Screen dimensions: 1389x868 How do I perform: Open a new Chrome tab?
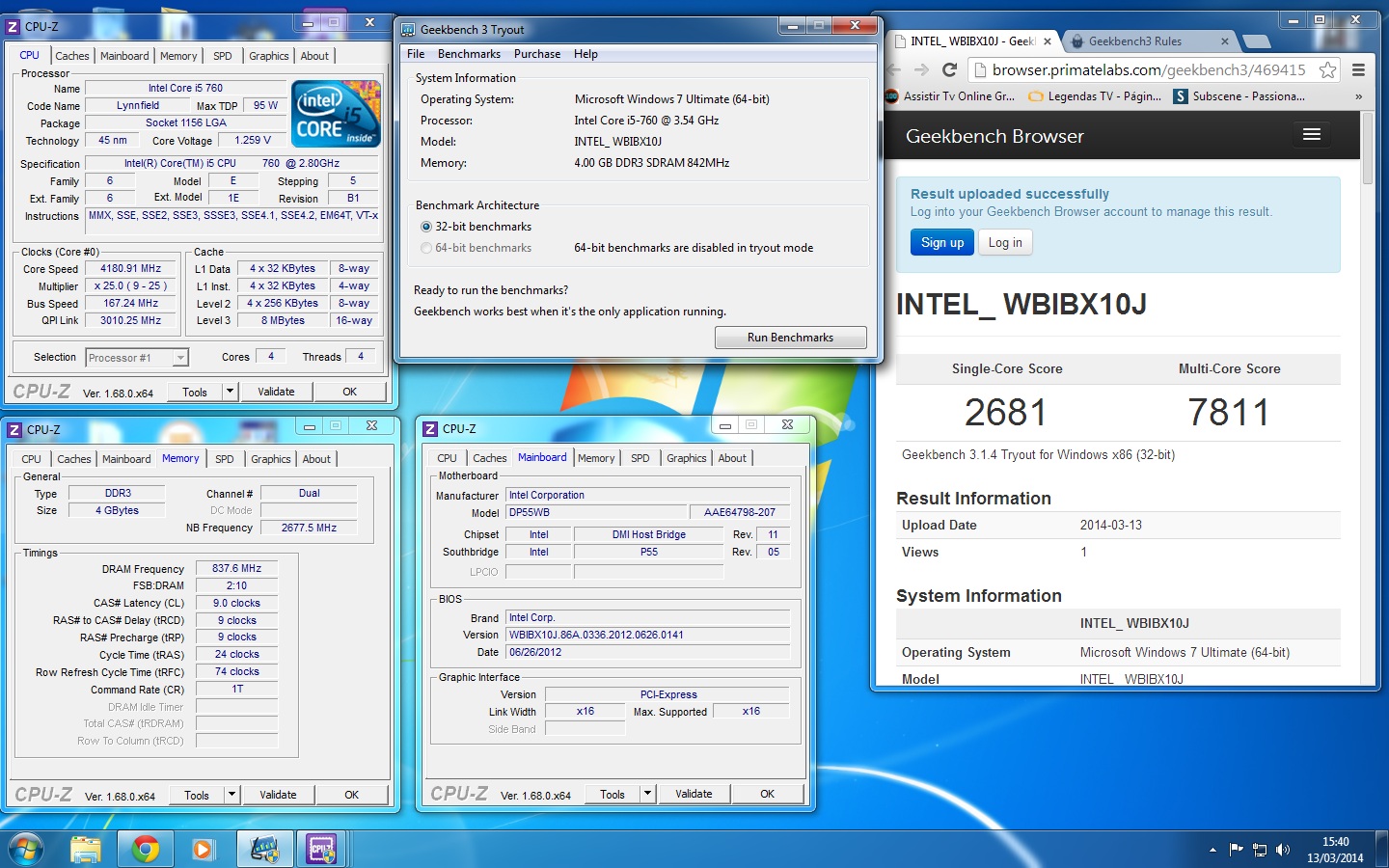pos(1256,41)
